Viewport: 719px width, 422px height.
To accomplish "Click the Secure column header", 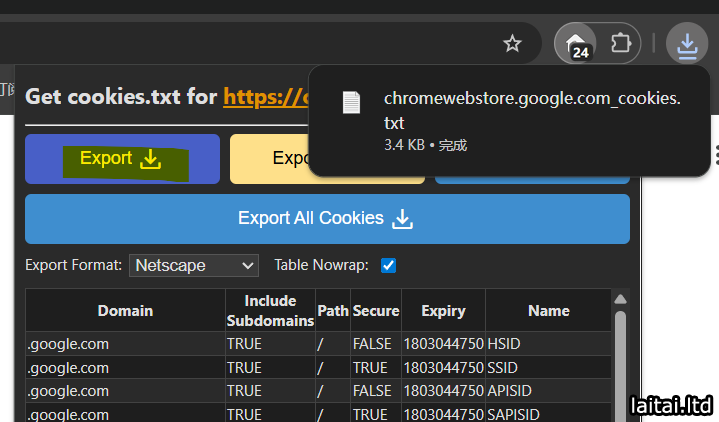I will coord(376,311).
